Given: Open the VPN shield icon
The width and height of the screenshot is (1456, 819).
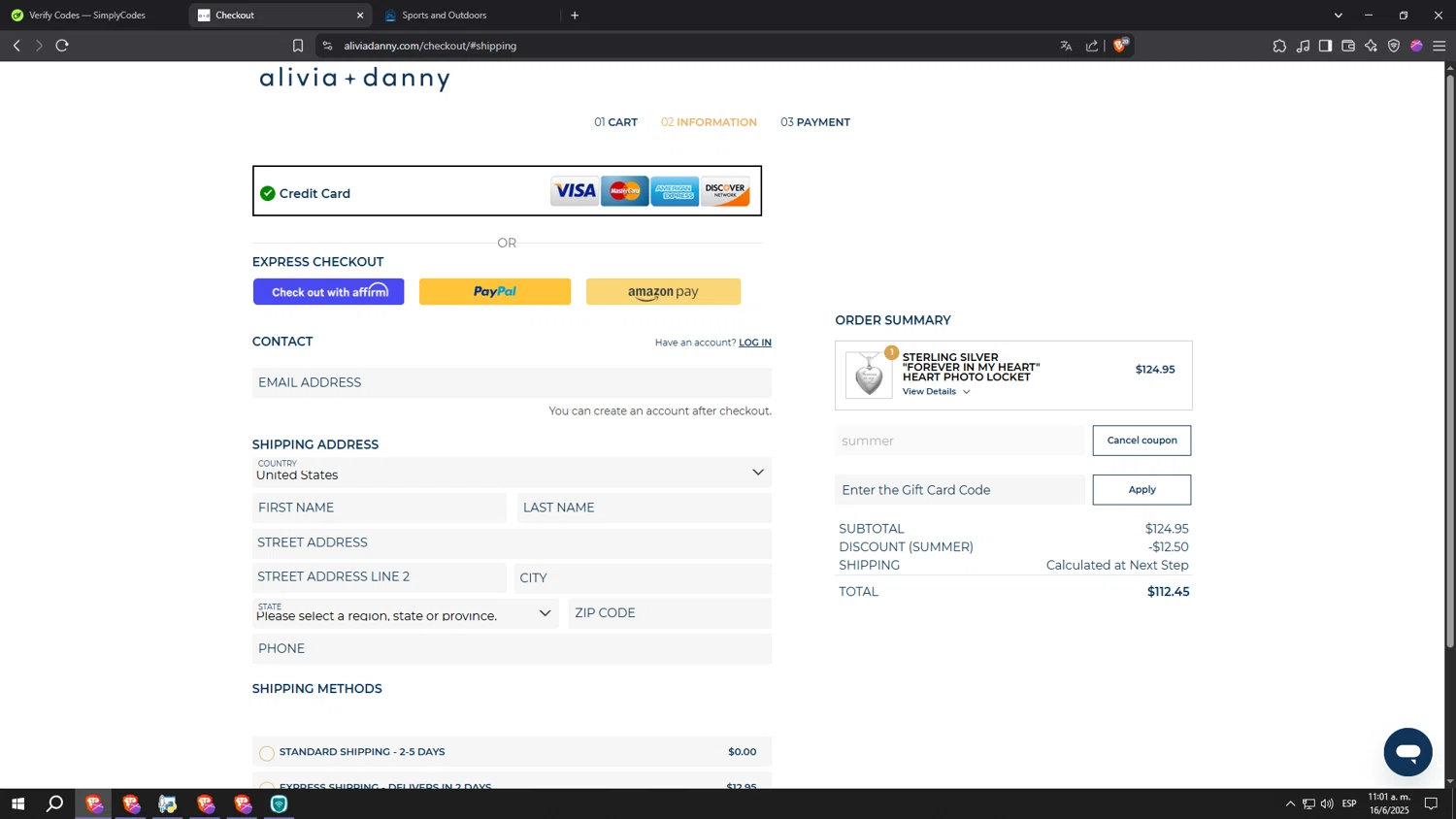Looking at the screenshot, I should tap(1394, 46).
